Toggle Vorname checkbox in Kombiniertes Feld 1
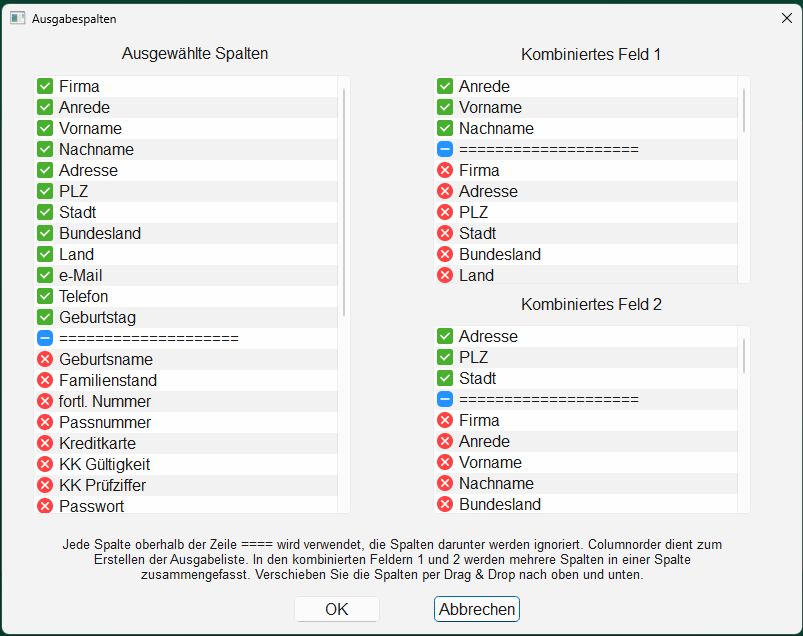This screenshot has width=803, height=636. [x=445, y=107]
